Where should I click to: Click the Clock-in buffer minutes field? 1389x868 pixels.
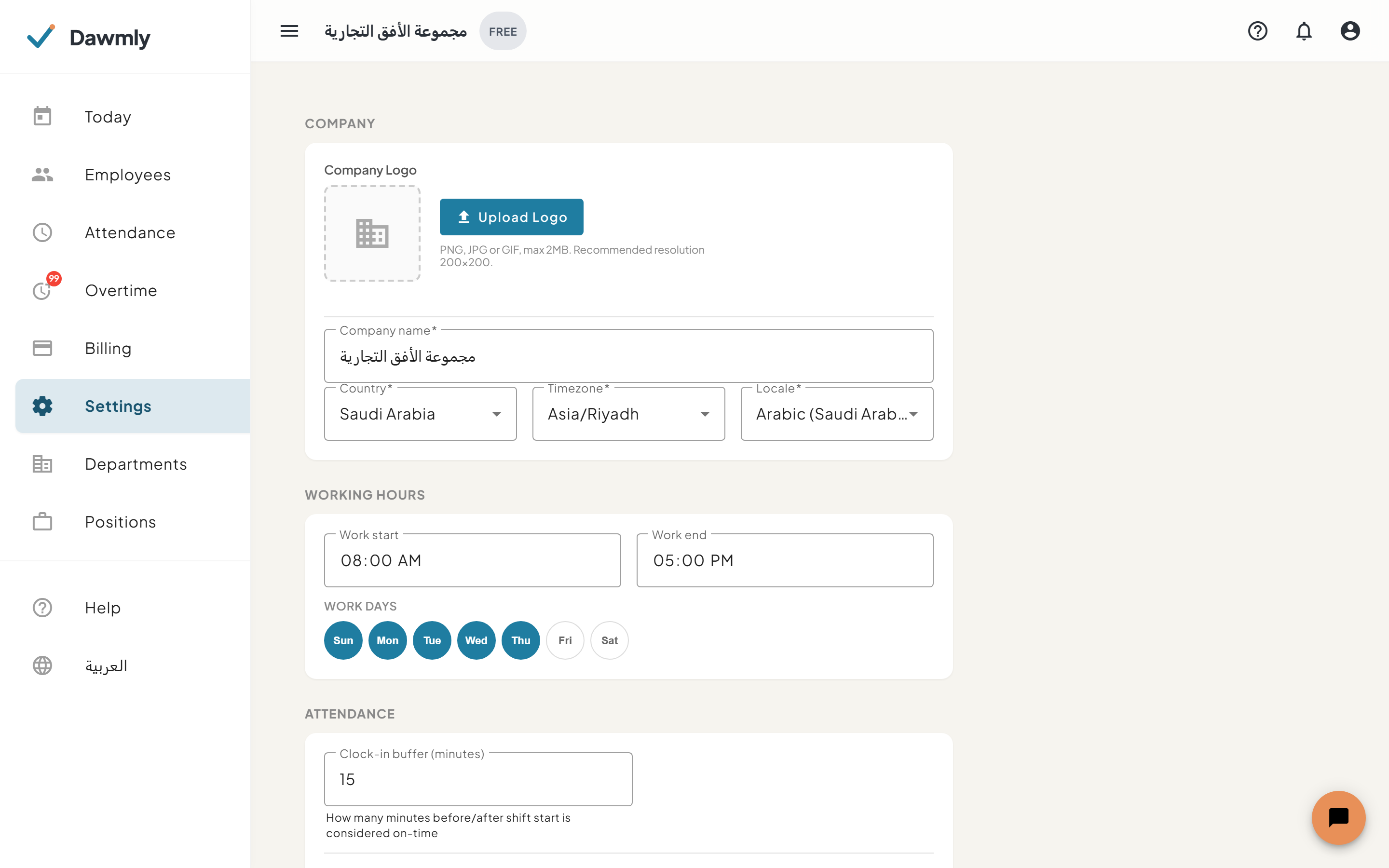click(x=478, y=779)
